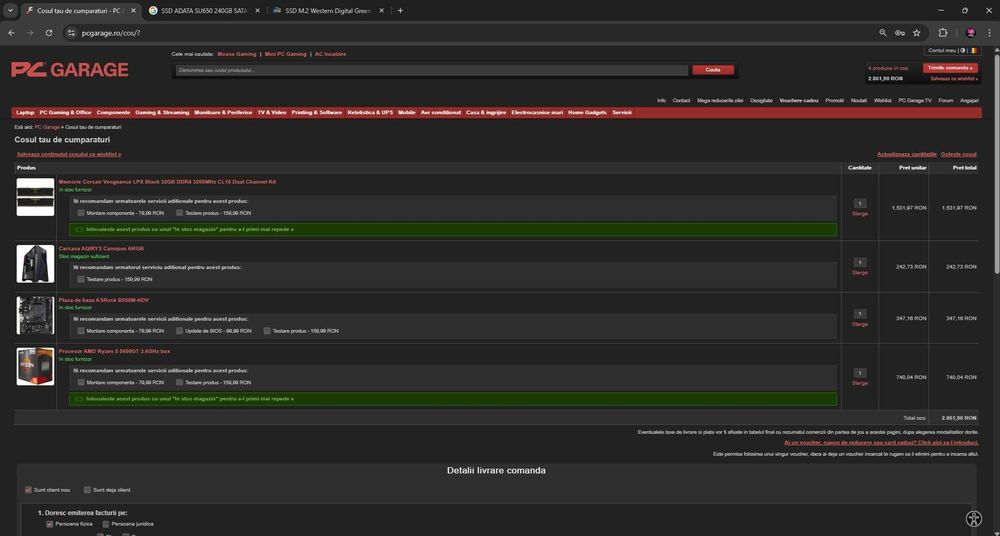The image size is (1000, 536).
Task: Click the browser address bar URL
Action: 111,33
